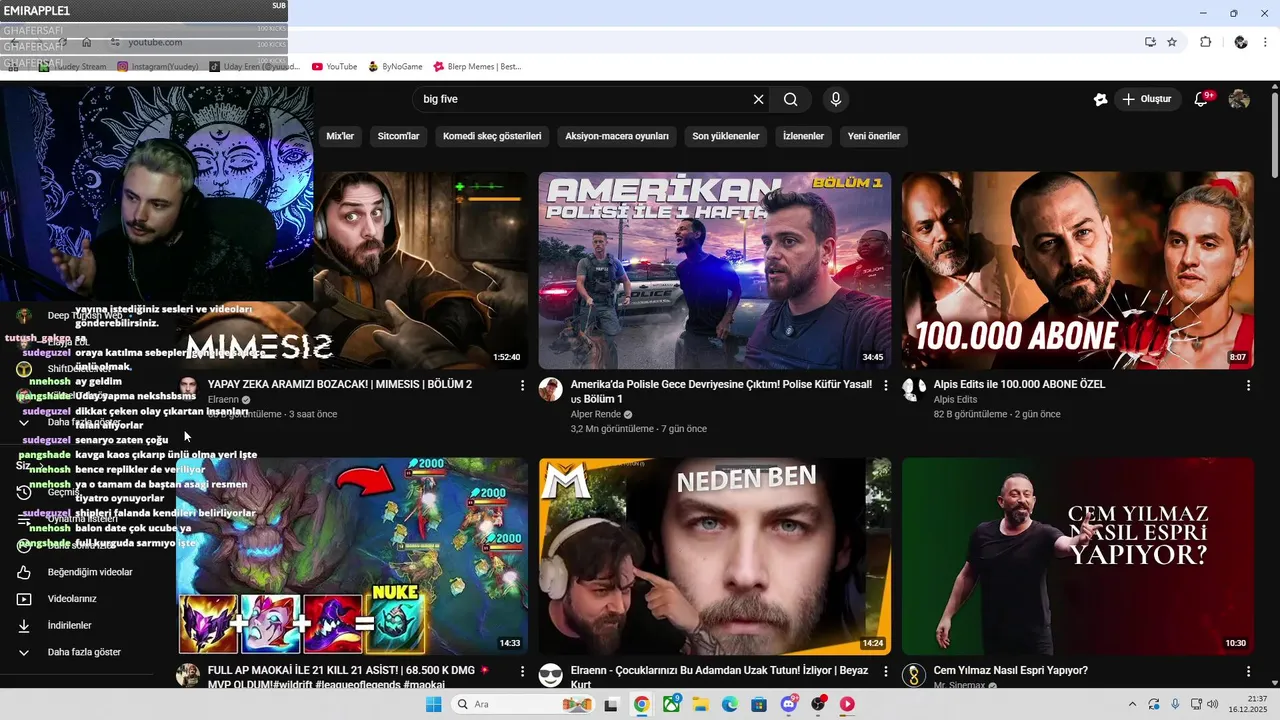Open the Alpis Edits ile 100.000 ABONE ÖZEL title
The width and height of the screenshot is (1280, 720).
pyautogui.click(x=1019, y=384)
